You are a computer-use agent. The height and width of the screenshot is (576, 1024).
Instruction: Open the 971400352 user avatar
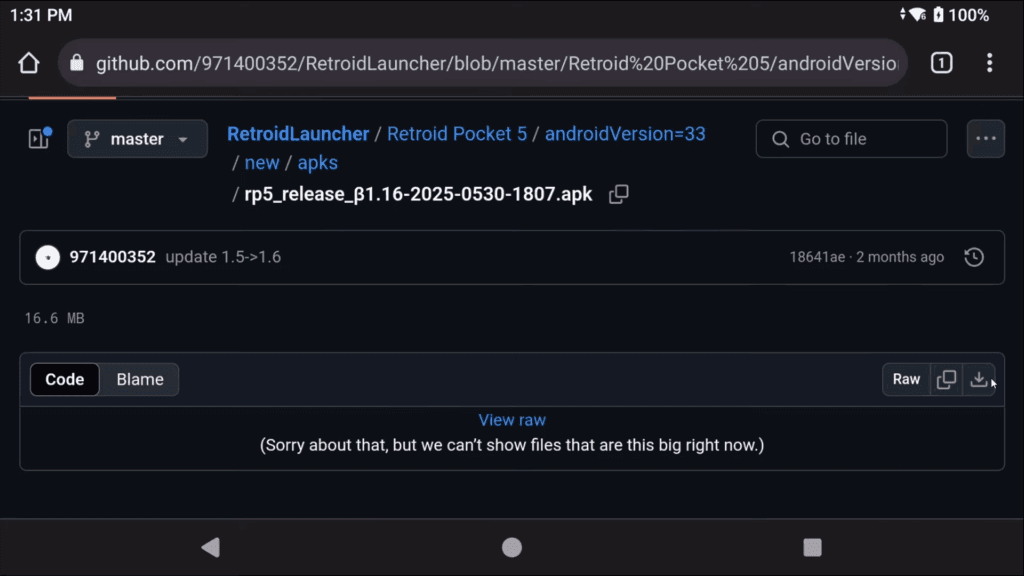pyautogui.click(x=48, y=257)
